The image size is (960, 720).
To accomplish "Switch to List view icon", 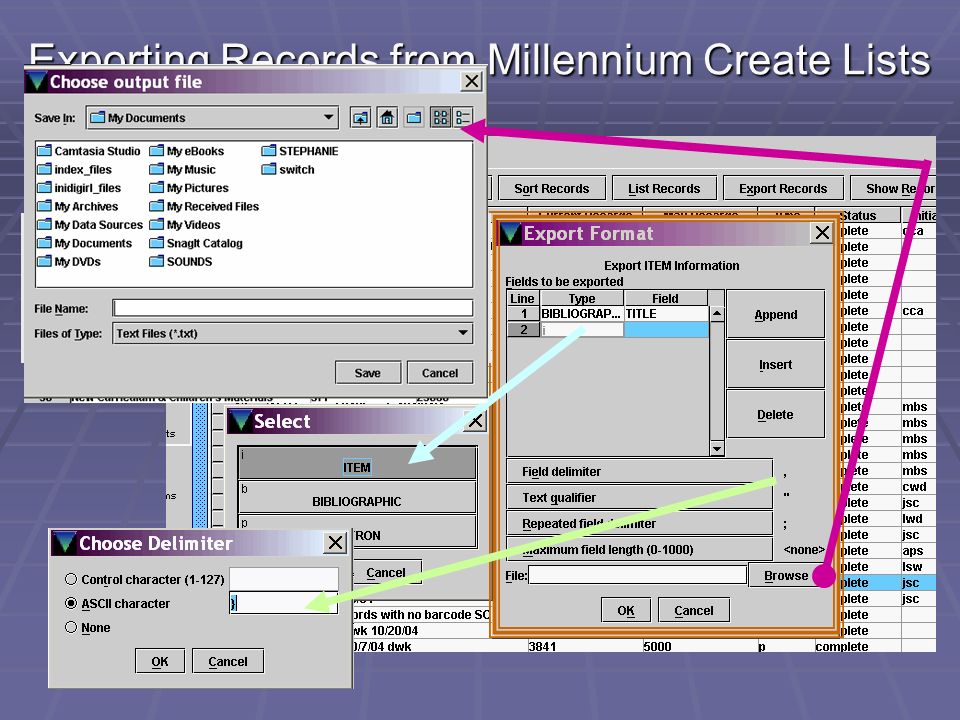I will (440, 118).
